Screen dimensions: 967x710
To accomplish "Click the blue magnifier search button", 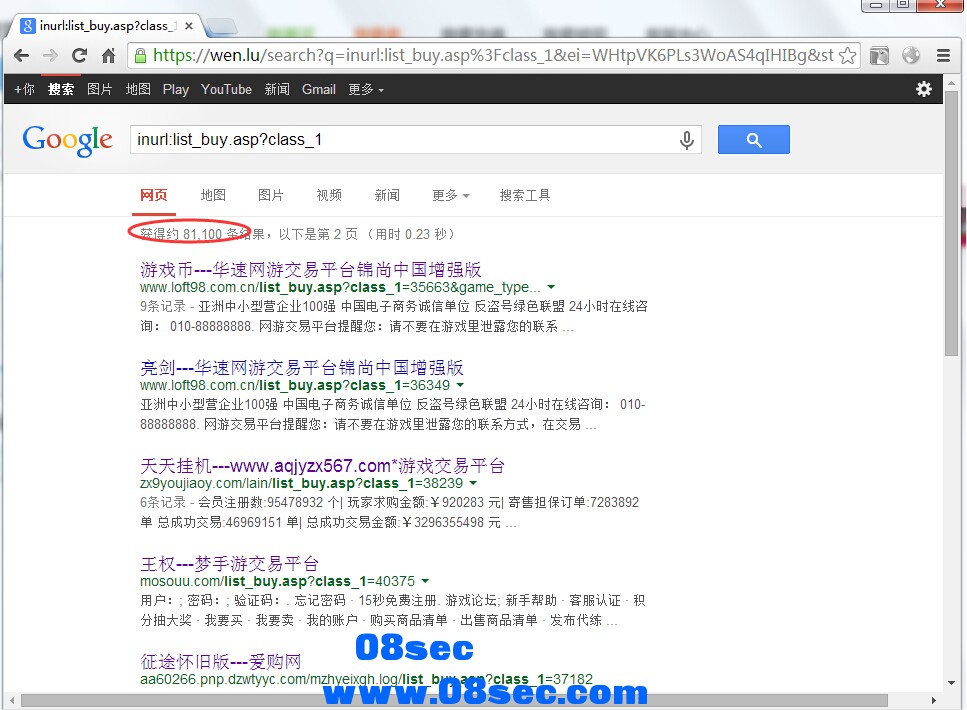I will [x=754, y=139].
